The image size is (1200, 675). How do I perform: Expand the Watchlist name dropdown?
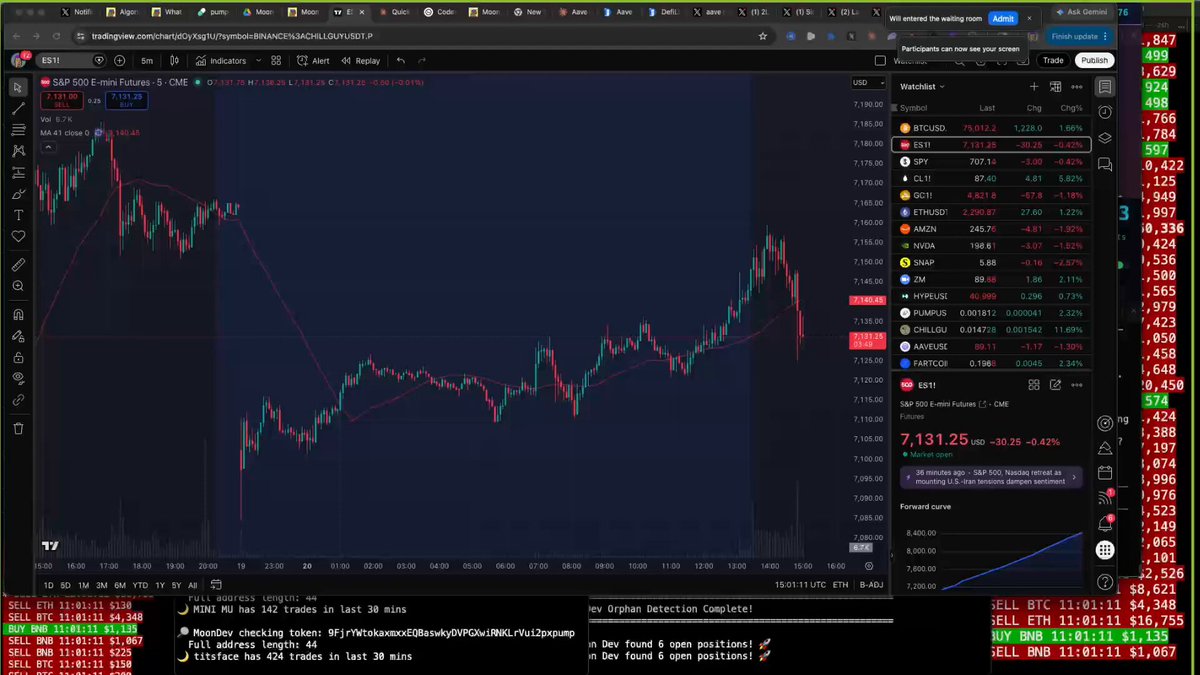click(922, 86)
